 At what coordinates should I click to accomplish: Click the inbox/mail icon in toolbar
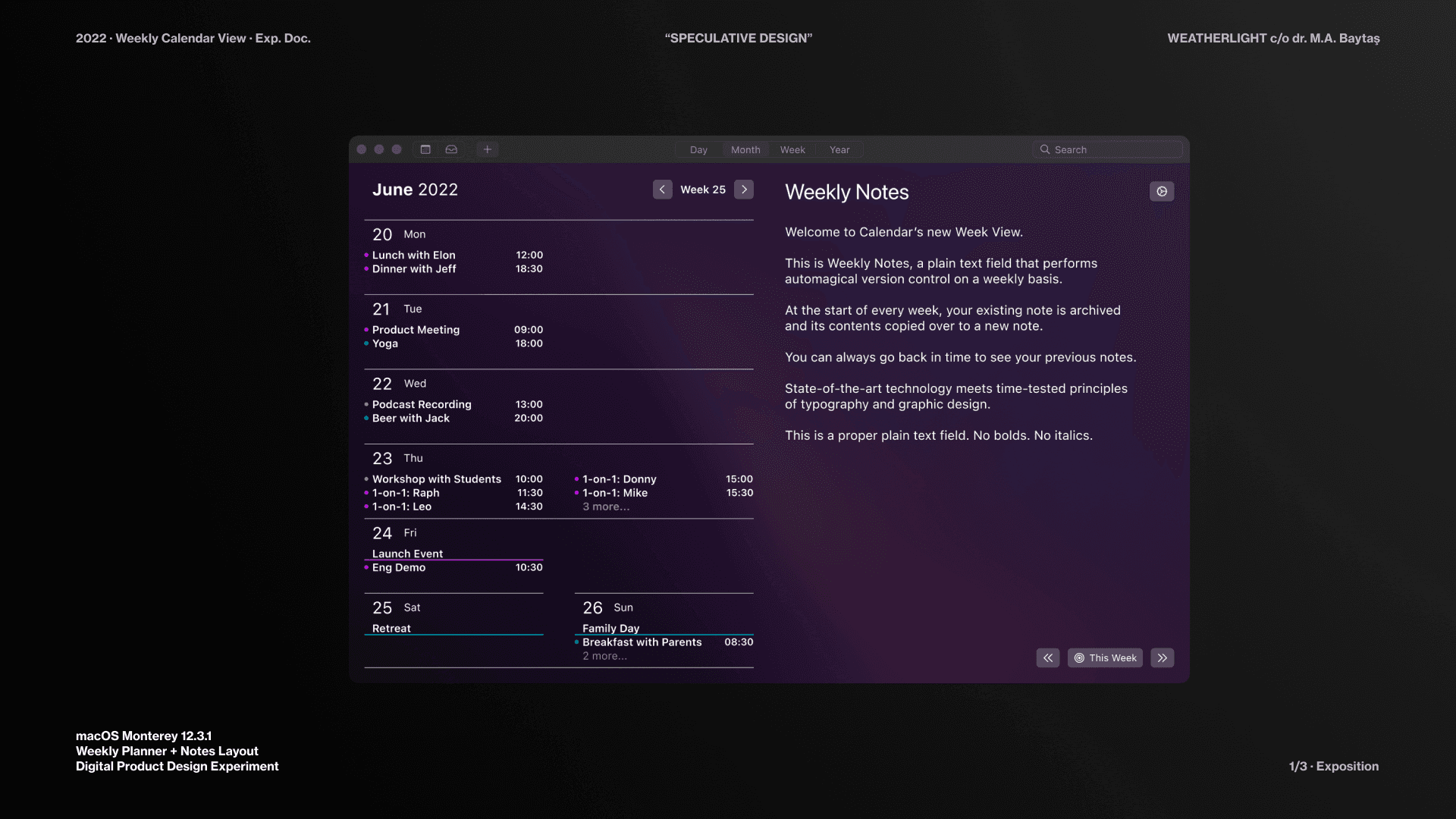452,149
